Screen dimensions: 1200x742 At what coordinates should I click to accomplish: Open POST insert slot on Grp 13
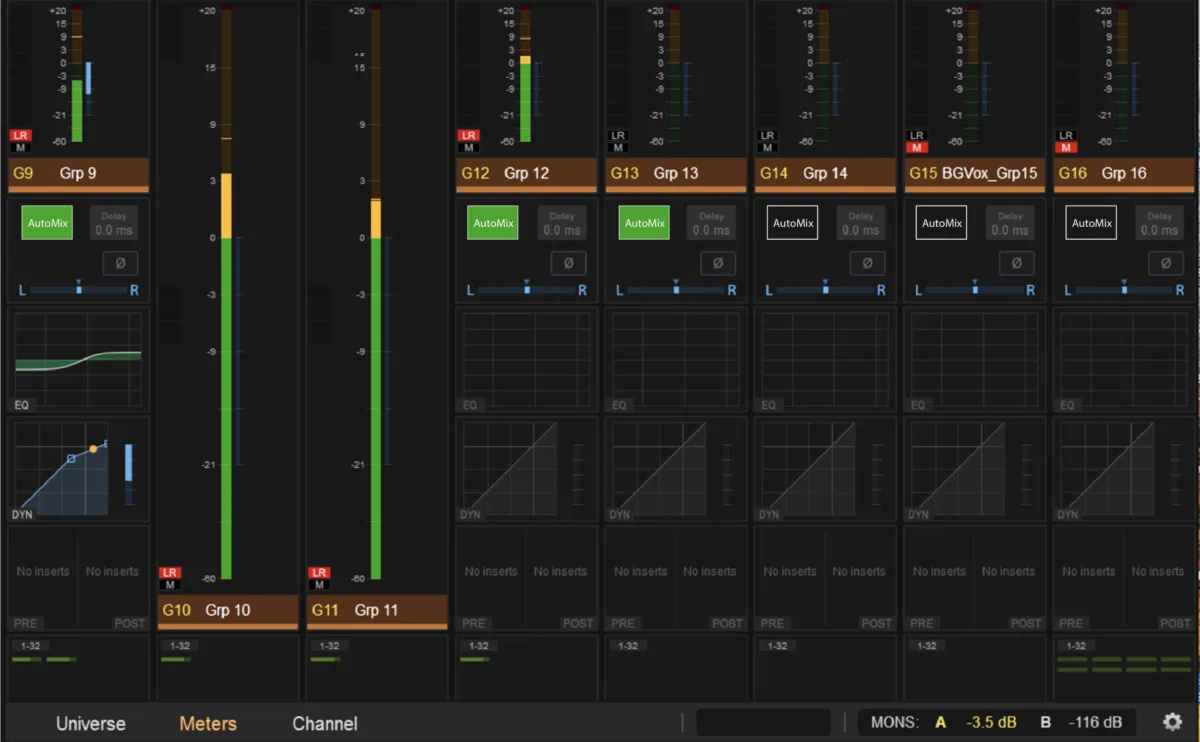pyautogui.click(x=710, y=579)
